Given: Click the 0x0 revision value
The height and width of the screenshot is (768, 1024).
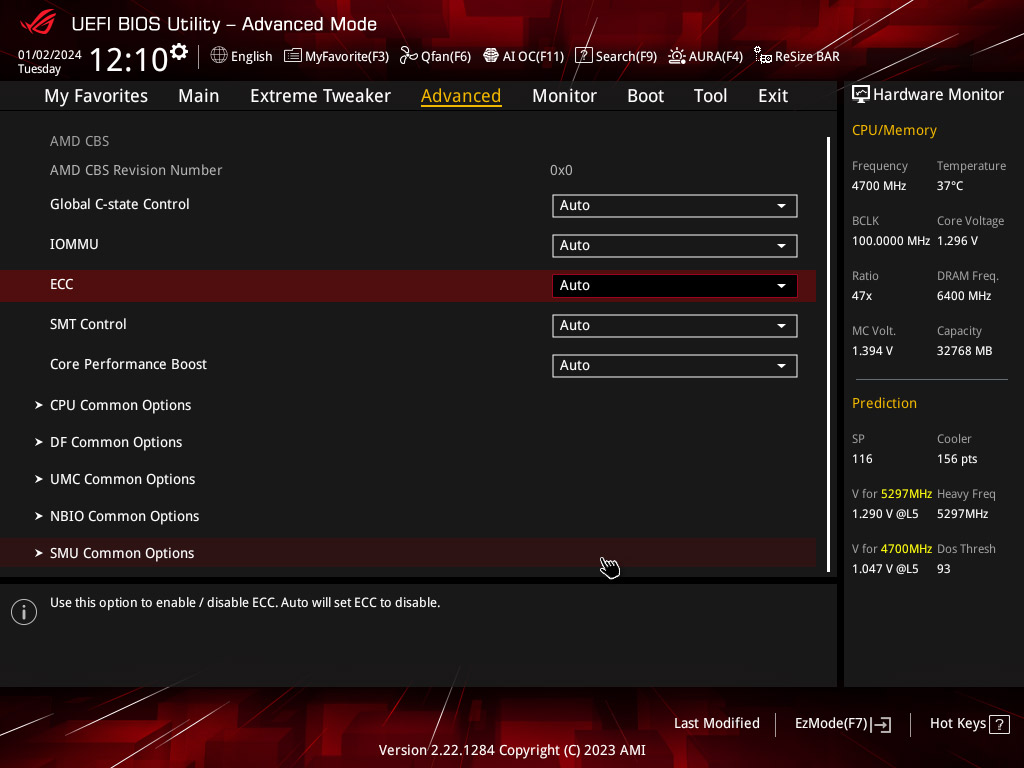Looking at the screenshot, I should pyautogui.click(x=561, y=170).
